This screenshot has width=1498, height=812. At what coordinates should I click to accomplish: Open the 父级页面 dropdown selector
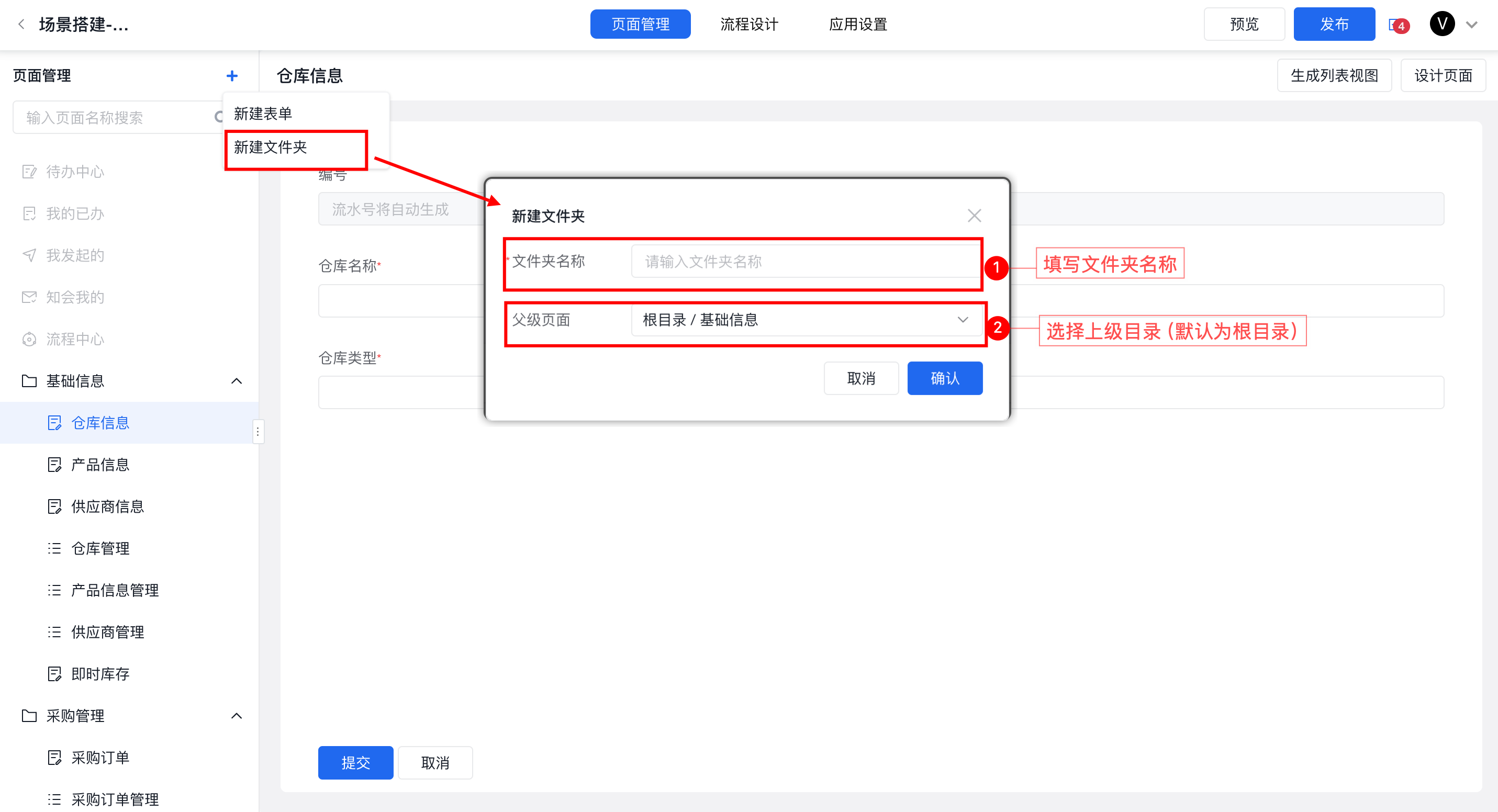coord(806,320)
